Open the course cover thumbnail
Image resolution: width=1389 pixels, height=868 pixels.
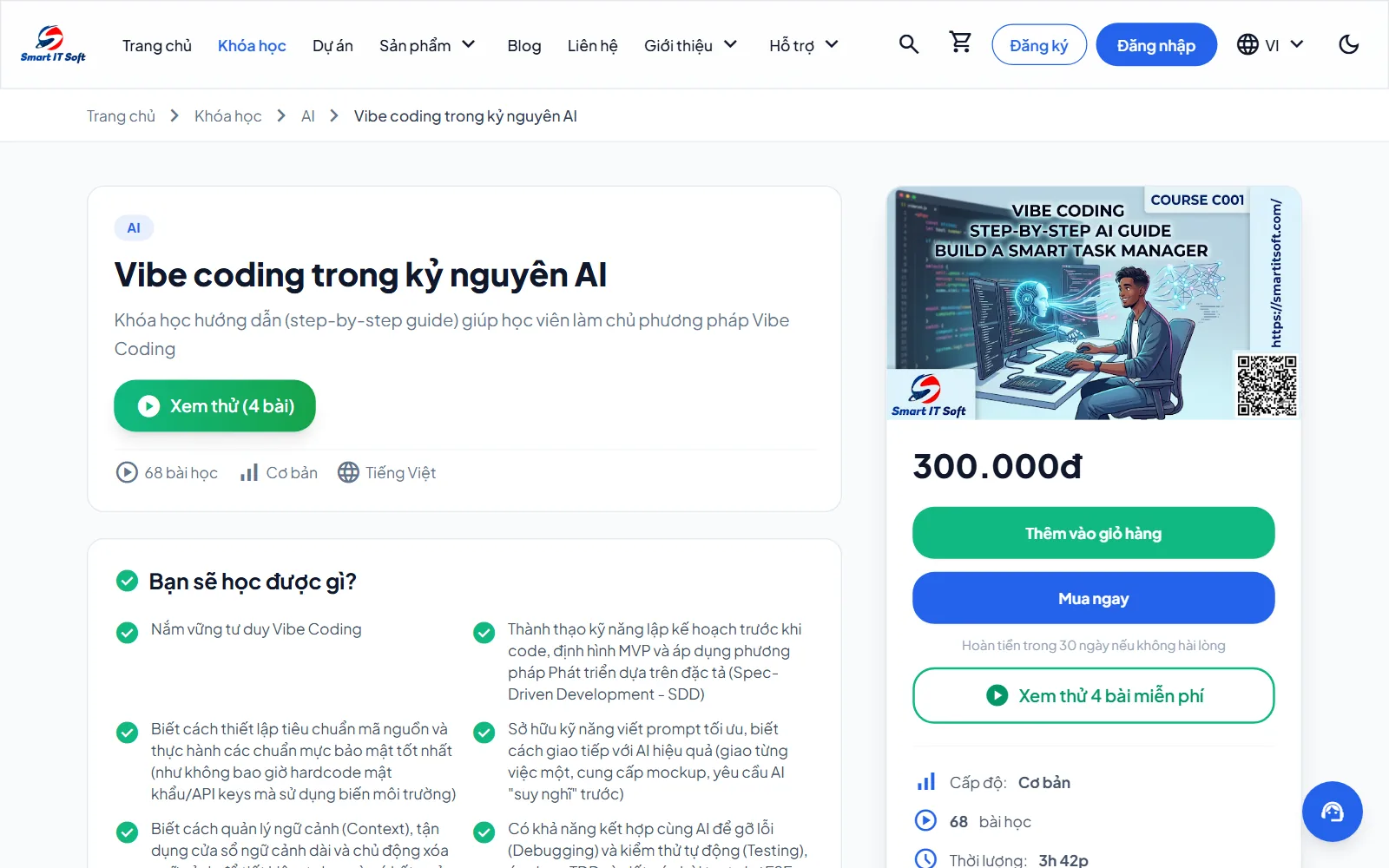click(1094, 303)
